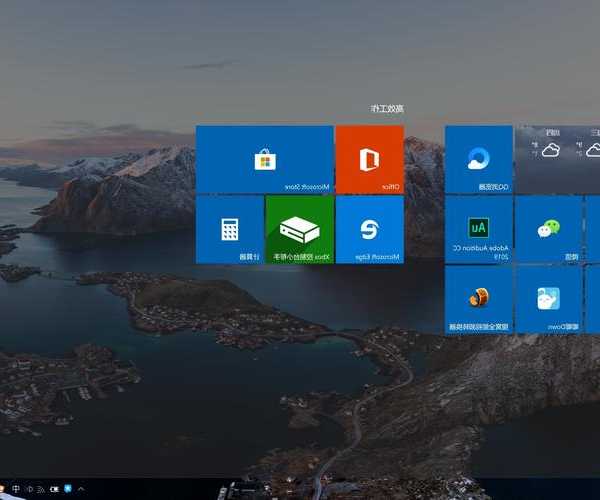600x500 pixels.
Task: Open the Microsoft Edge tile
Action: tap(369, 229)
